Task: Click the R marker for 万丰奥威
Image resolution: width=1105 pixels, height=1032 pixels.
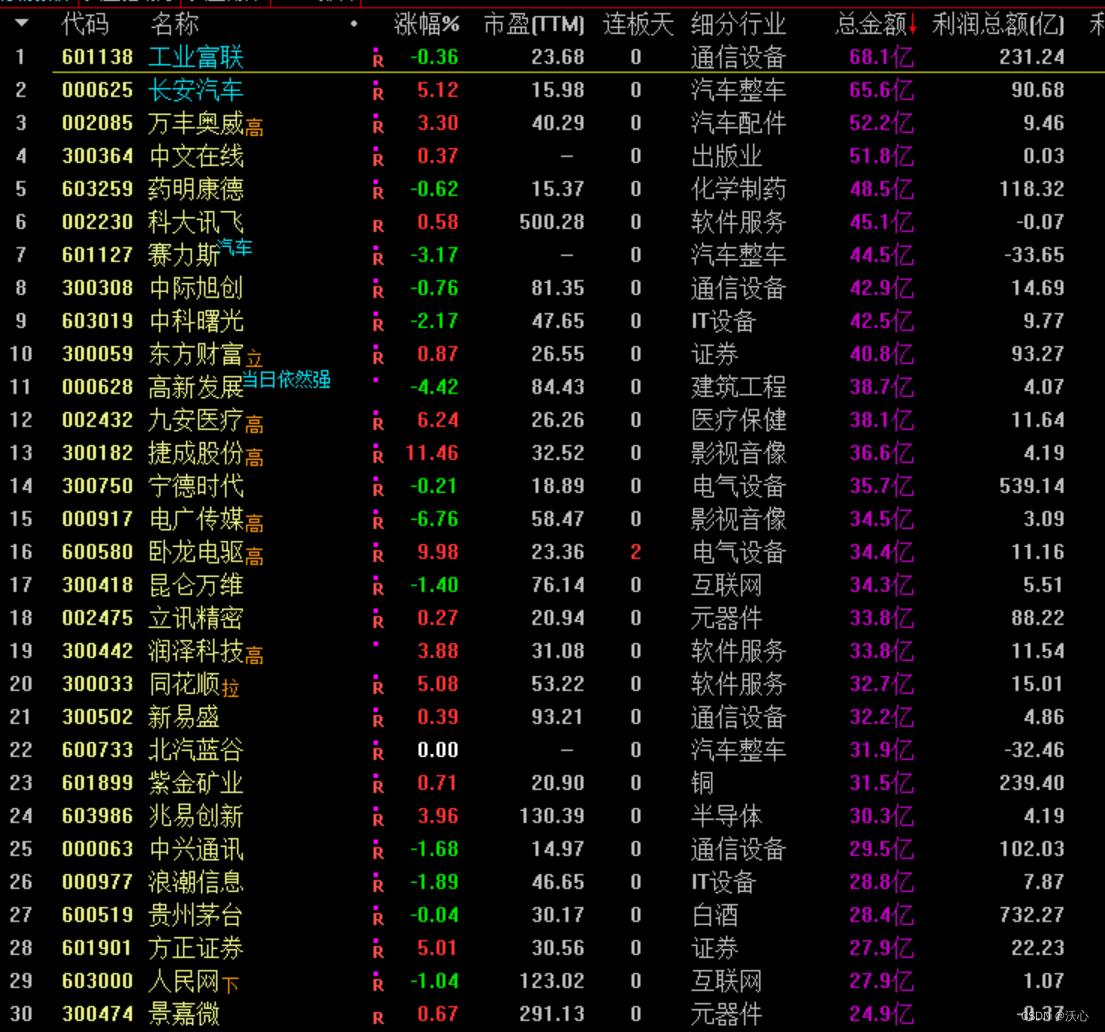Action: [378, 124]
